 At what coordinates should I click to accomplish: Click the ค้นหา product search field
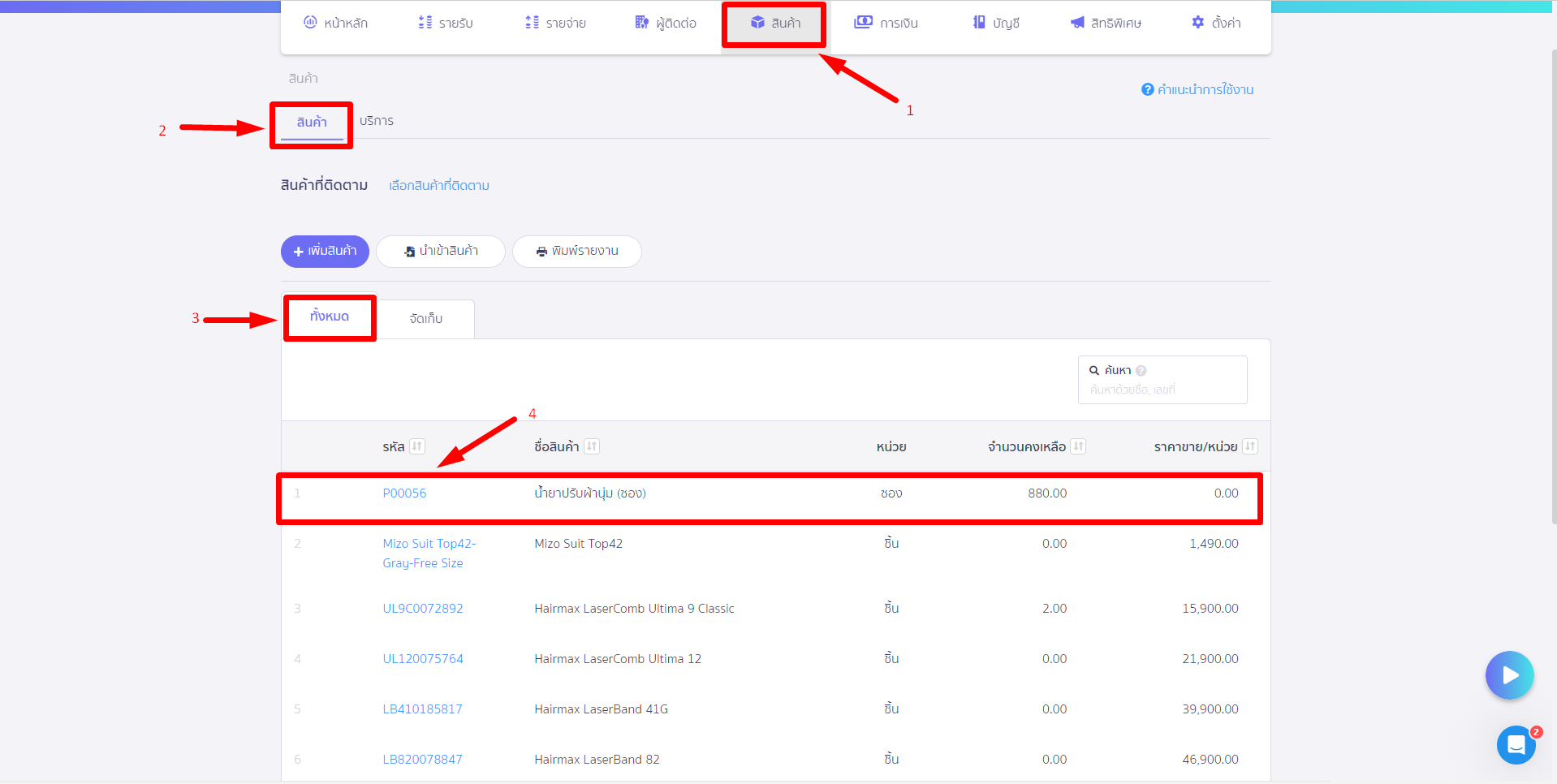pyautogui.click(x=1162, y=380)
